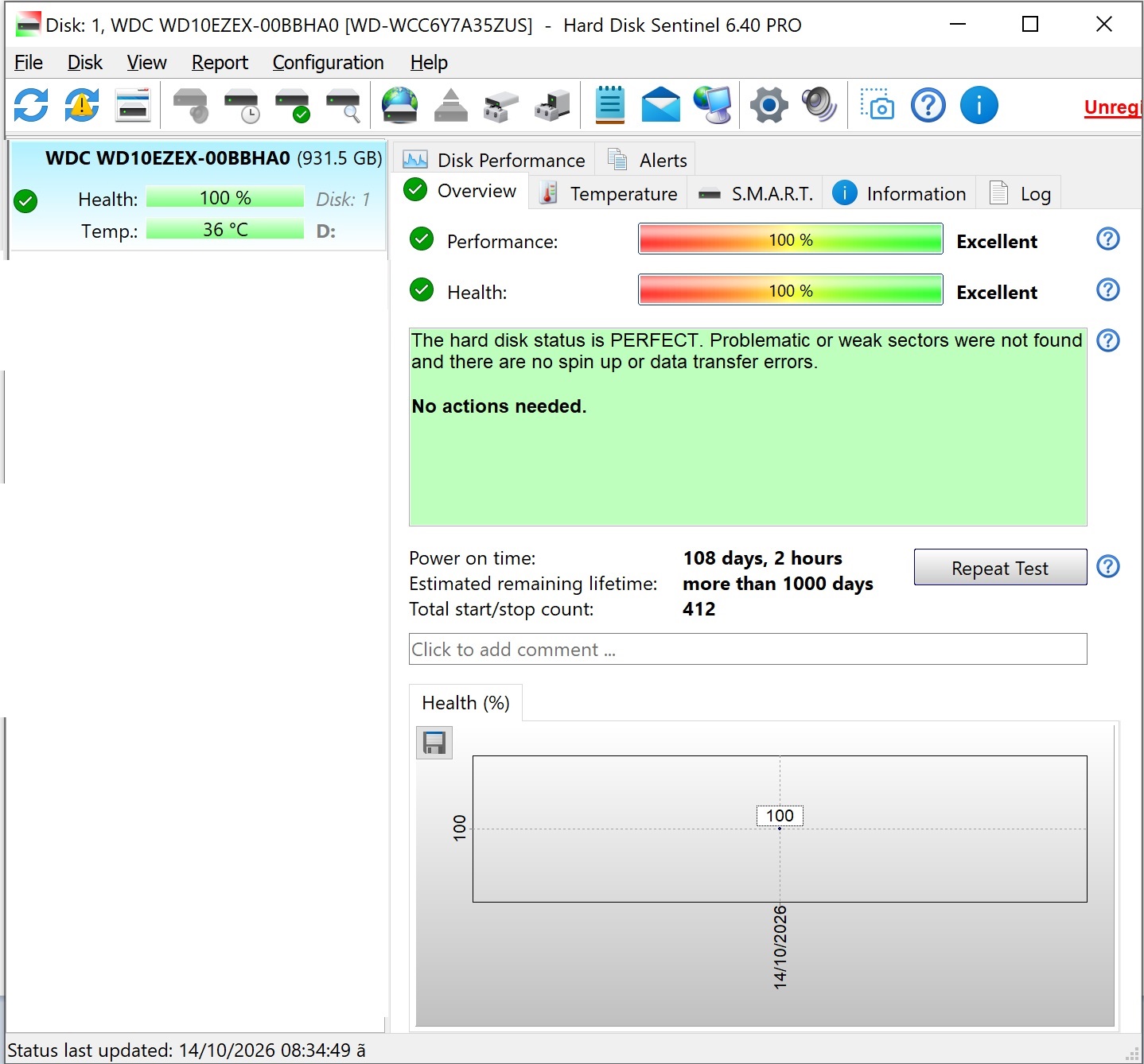Click the 'No actions needed.' text
The width and height of the screenshot is (1144, 1064).
[499, 406]
